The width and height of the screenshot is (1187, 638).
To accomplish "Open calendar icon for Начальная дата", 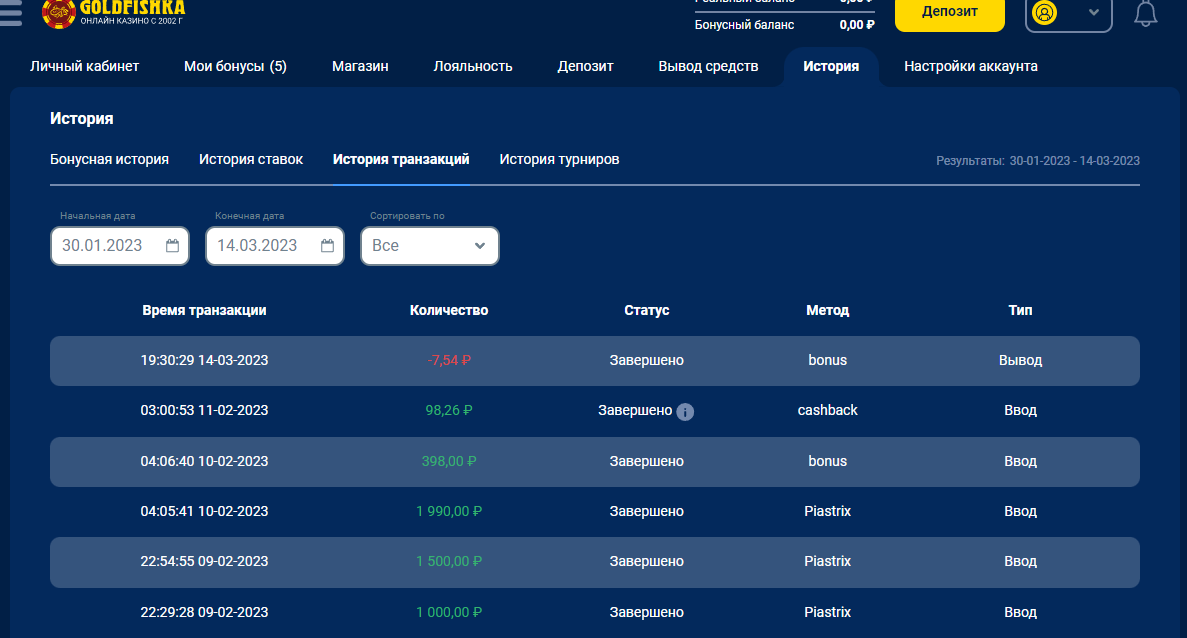I will (173, 246).
